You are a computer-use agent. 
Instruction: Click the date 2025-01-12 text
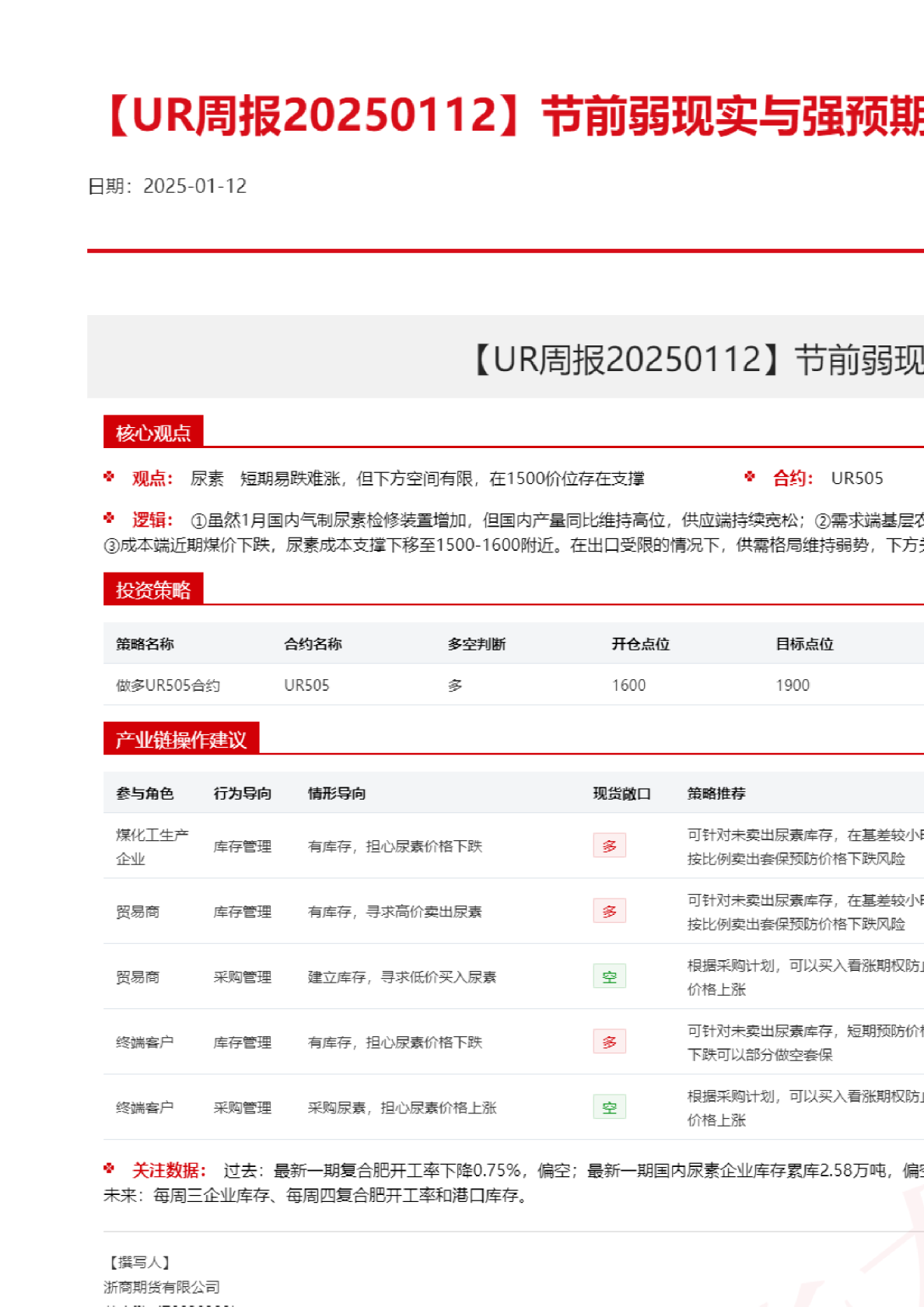point(194,186)
